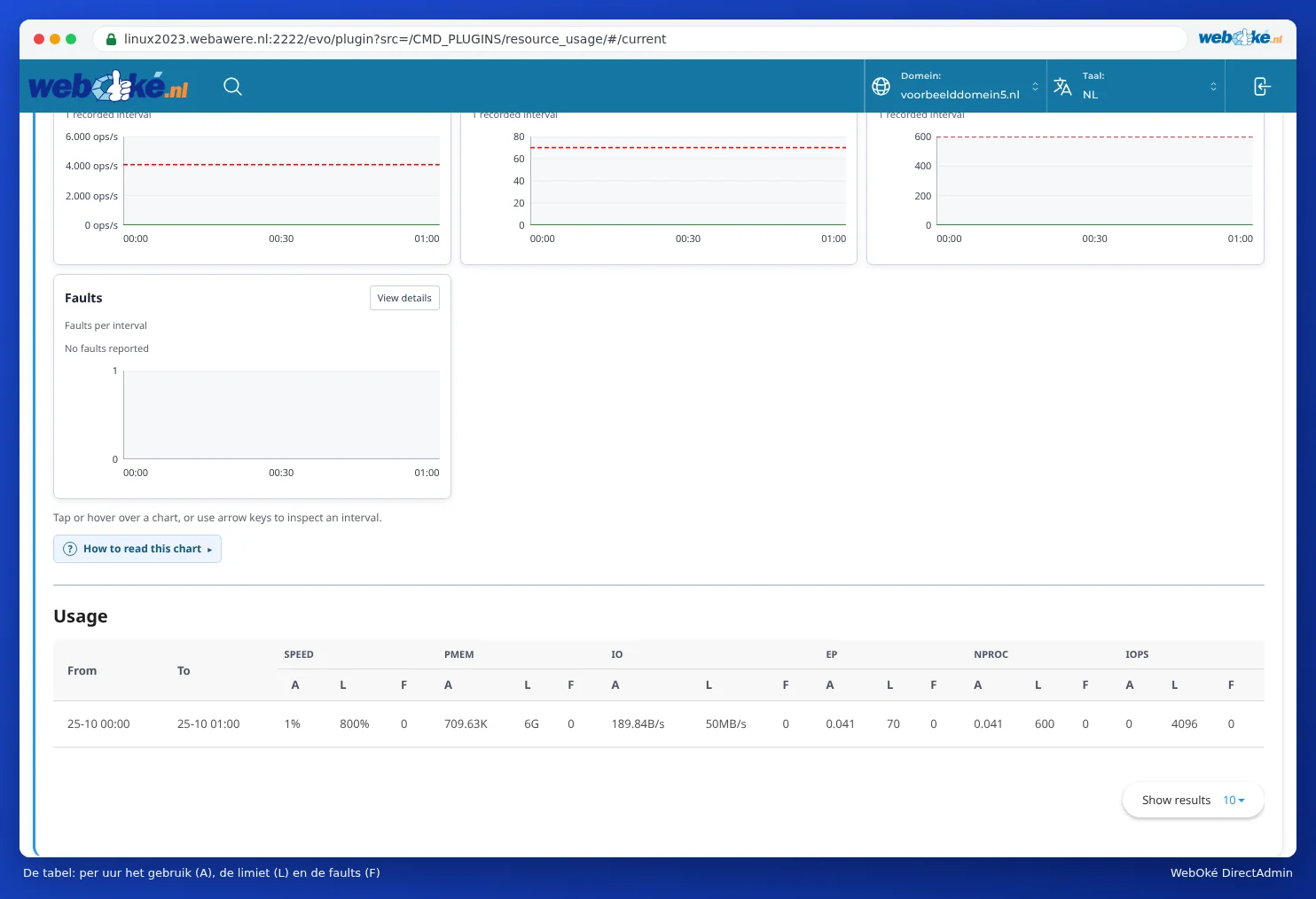Click the PMEM column group header
Viewport: 1316px width, 899px height.
click(x=459, y=654)
